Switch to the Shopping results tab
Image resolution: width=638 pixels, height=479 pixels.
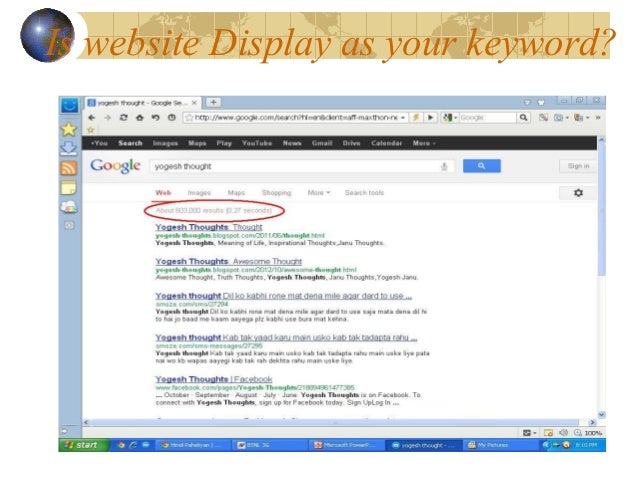[x=276, y=192]
